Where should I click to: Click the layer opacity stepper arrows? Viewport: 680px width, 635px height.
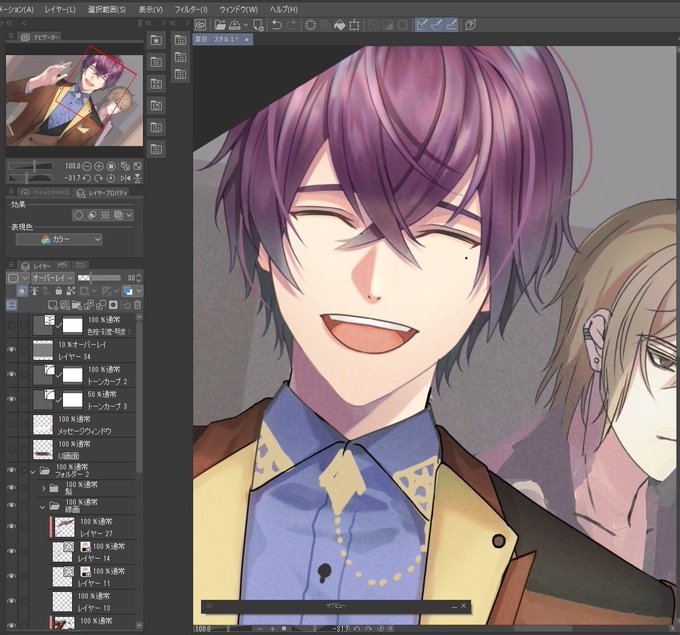click(139, 278)
